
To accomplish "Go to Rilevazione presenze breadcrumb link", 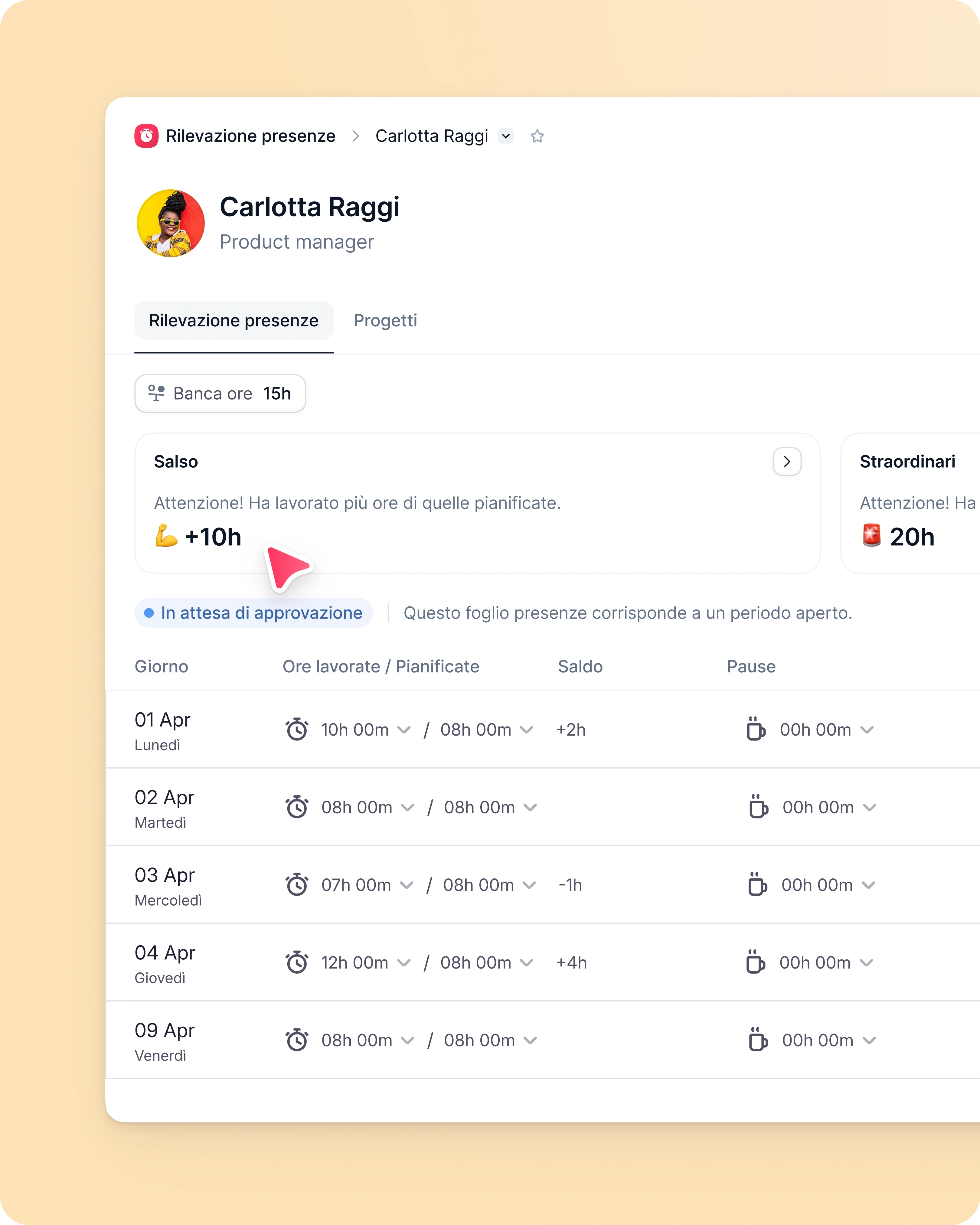I will pos(250,136).
